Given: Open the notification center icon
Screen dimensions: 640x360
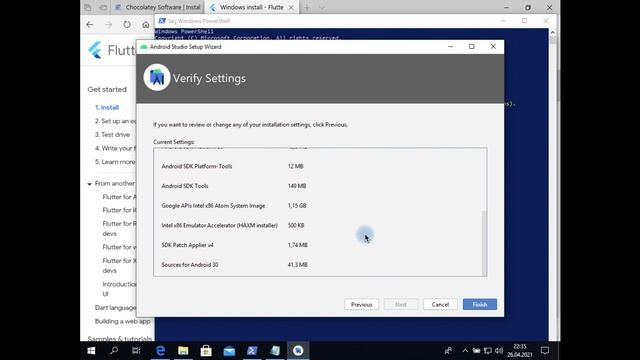Looking at the screenshot, I should pyautogui.click(x=544, y=351).
